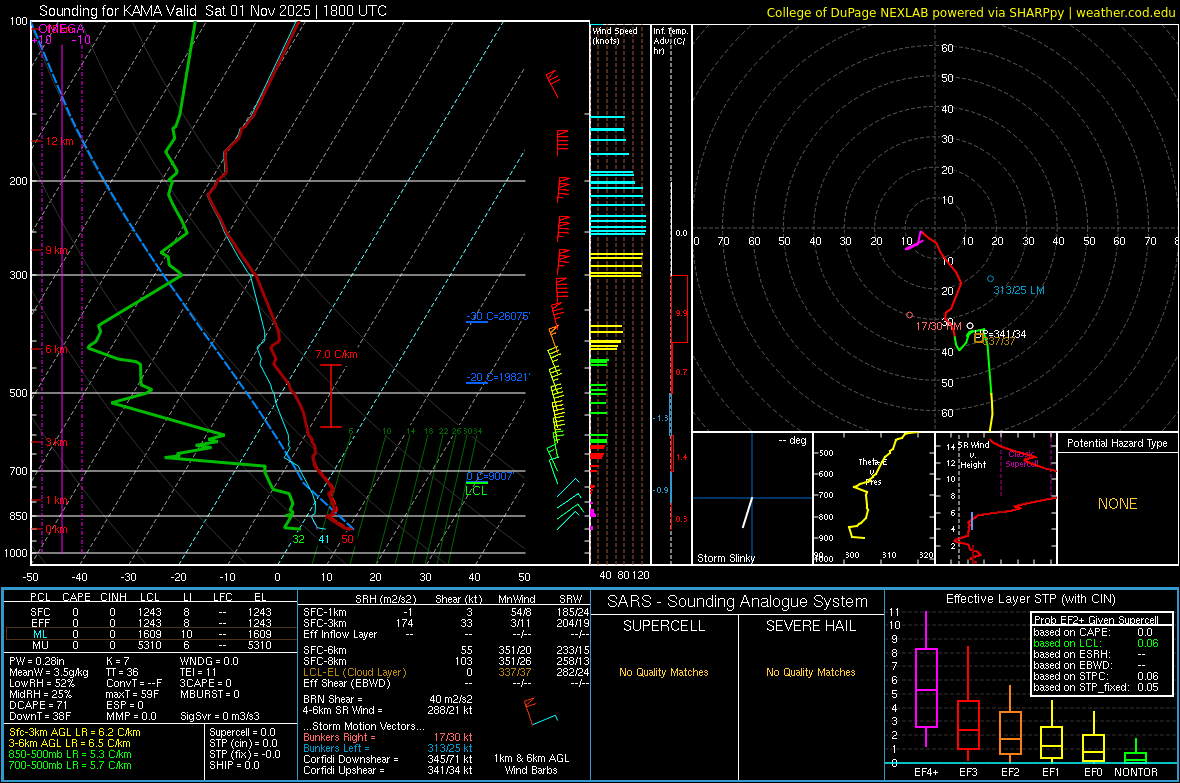Click the red Bunkers Right = line
This screenshot has height=783, width=1180.
pyautogui.click(x=388, y=738)
